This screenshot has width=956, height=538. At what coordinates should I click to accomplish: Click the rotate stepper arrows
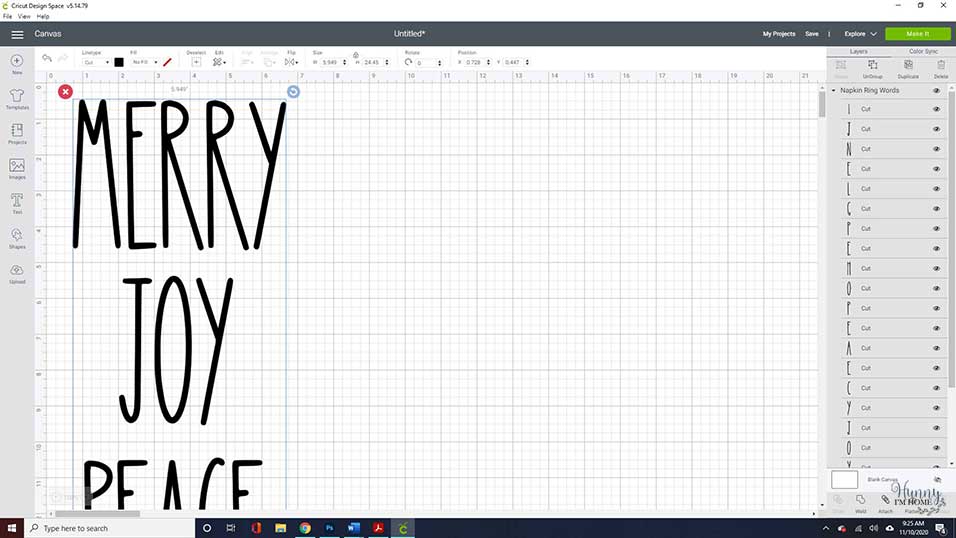440,63
